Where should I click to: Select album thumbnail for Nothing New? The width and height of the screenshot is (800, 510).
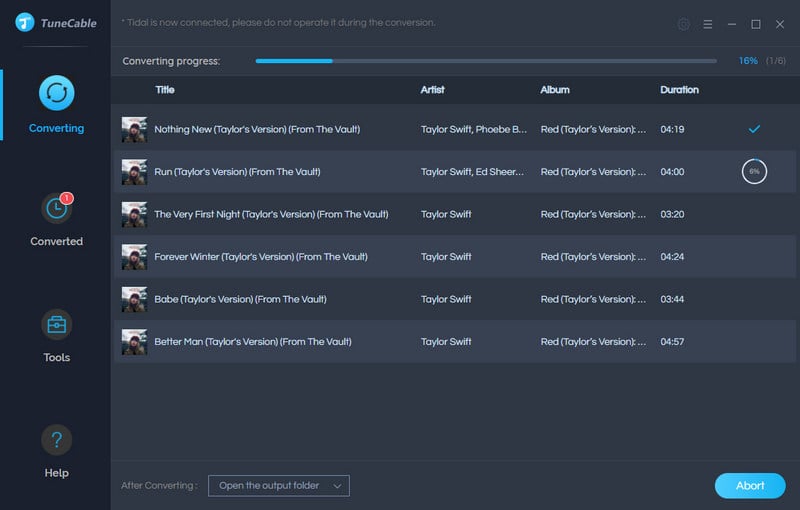[x=134, y=129]
